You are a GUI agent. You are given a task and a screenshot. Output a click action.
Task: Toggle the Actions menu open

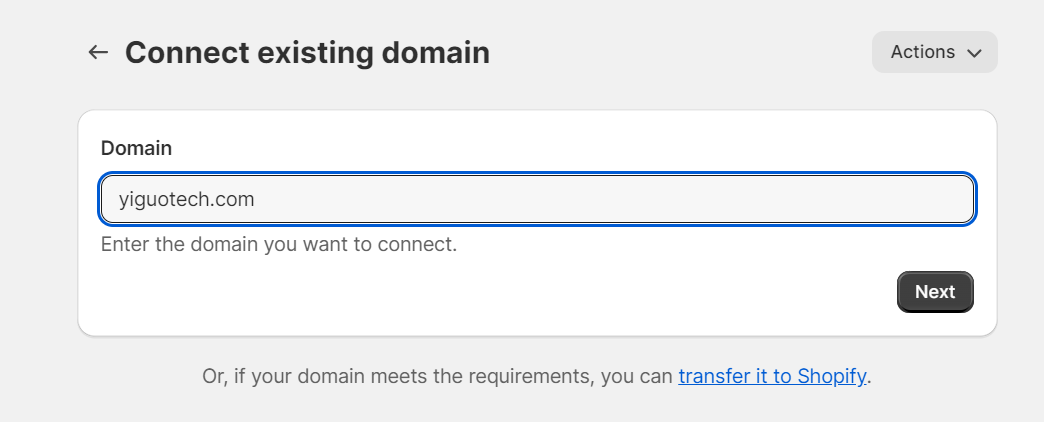point(934,52)
